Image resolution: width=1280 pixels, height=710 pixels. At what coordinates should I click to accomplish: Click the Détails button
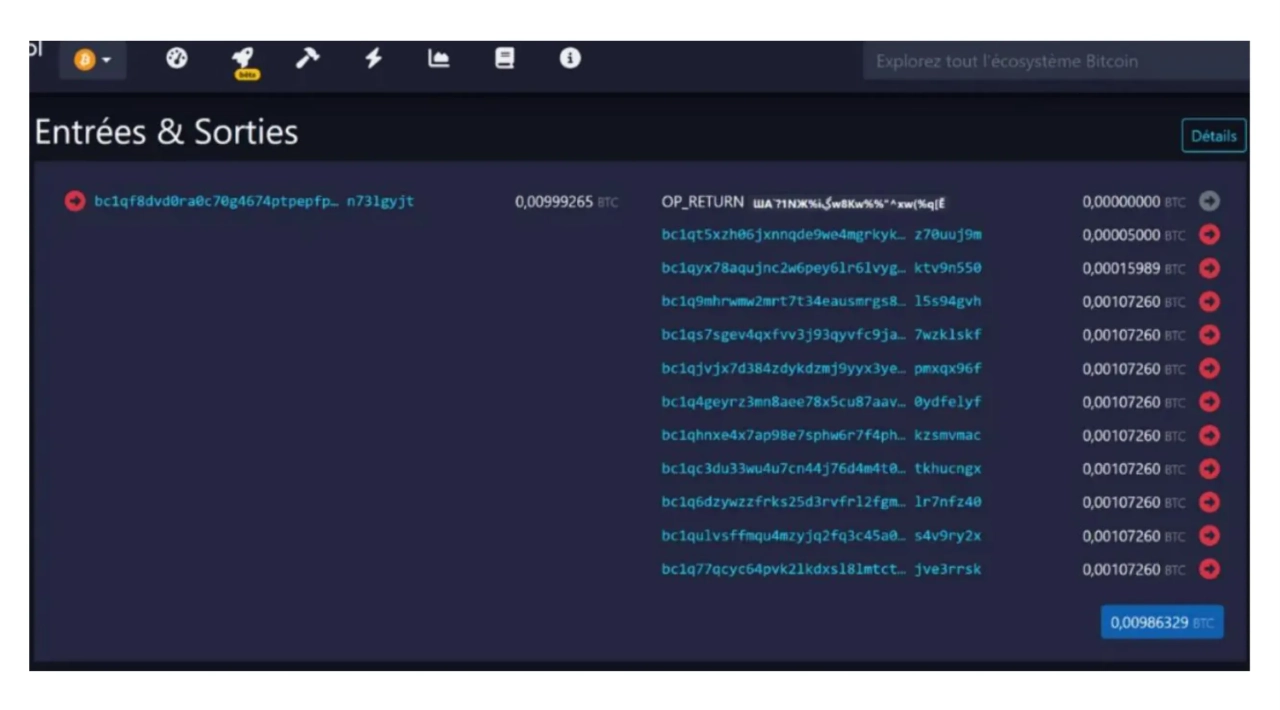[1213, 136]
